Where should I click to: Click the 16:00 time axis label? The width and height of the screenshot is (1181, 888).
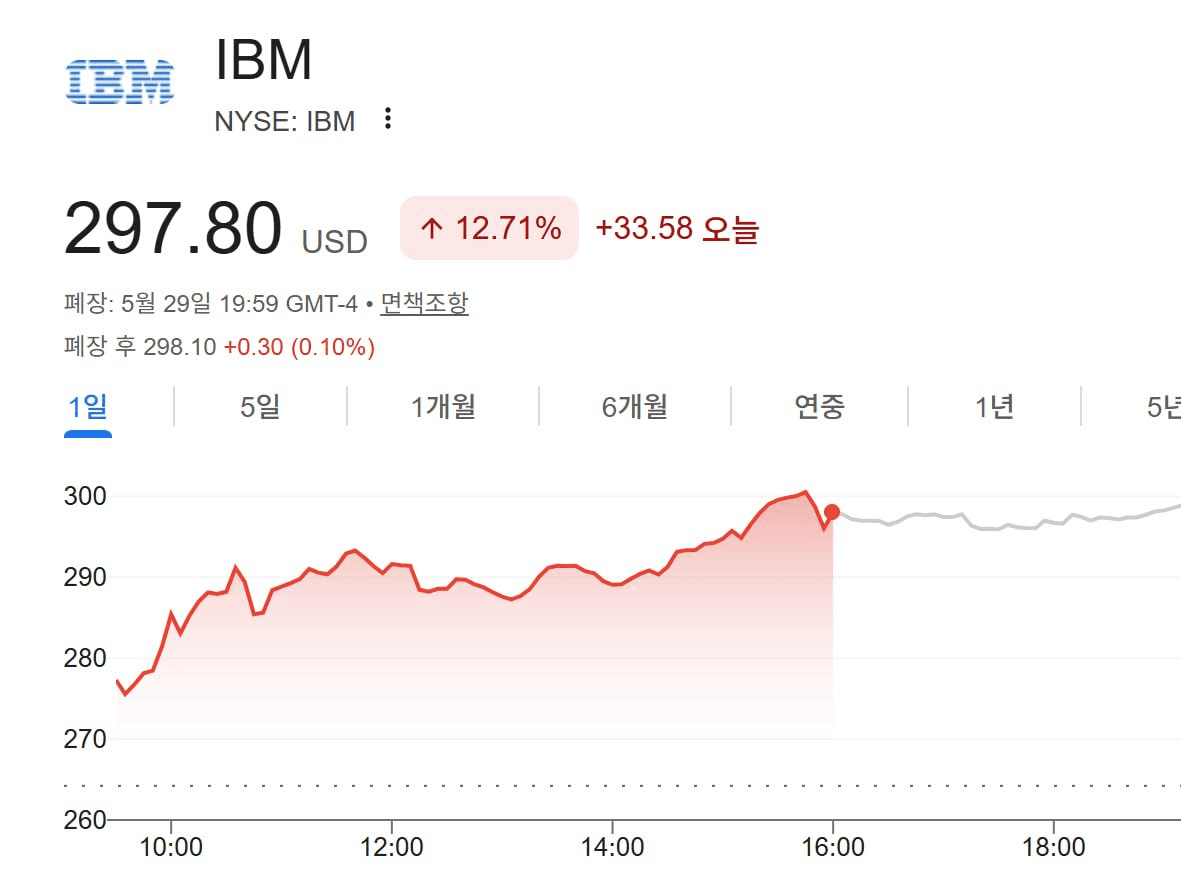click(832, 847)
